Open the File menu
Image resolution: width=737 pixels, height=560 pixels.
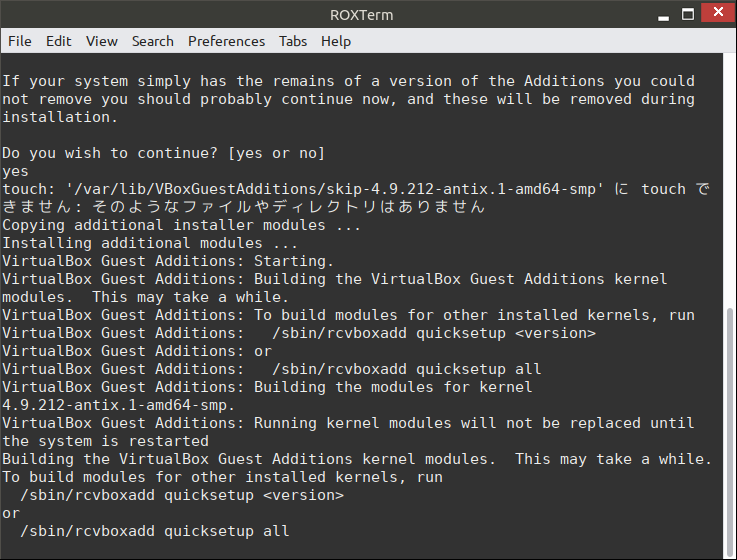[x=20, y=41]
